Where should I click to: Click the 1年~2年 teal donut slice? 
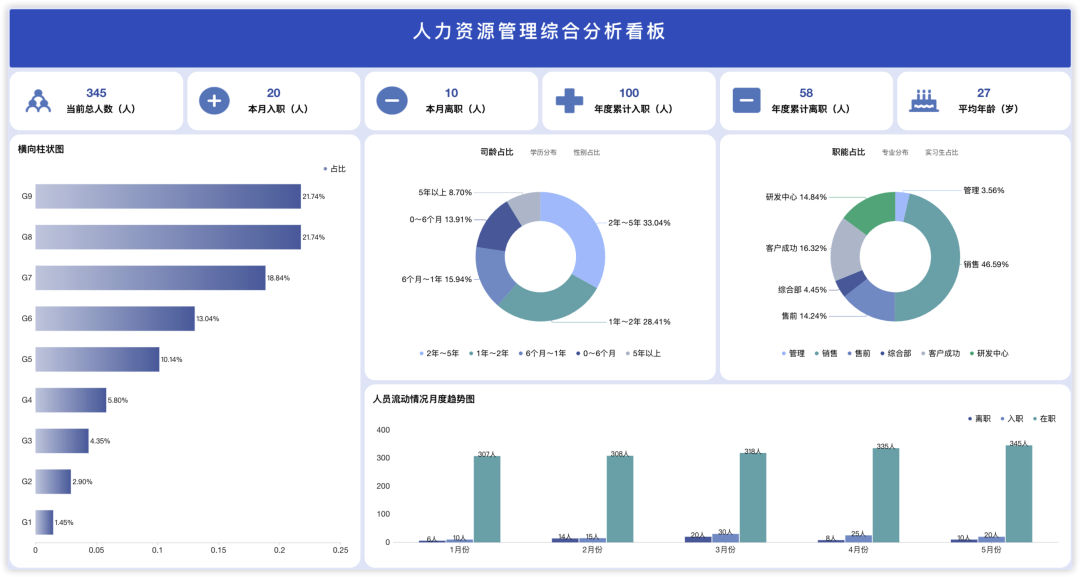click(x=544, y=303)
